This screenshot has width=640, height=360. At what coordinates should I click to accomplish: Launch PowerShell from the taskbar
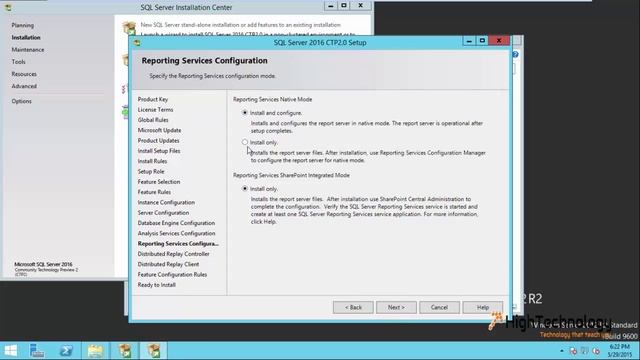click(66, 351)
